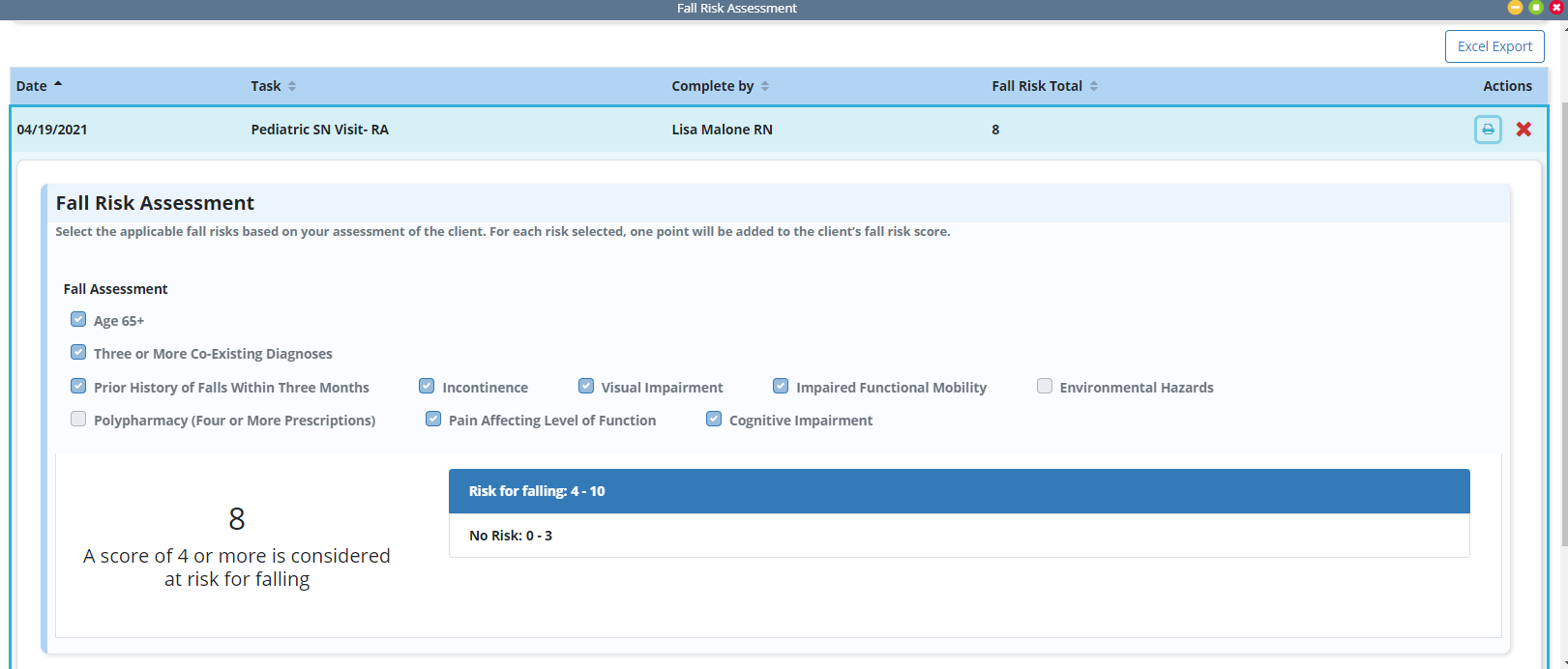The height and width of the screenshot is (669, 1568).
Task: Sort by Fall Risk Total column
Action: tap(1045, 86)
